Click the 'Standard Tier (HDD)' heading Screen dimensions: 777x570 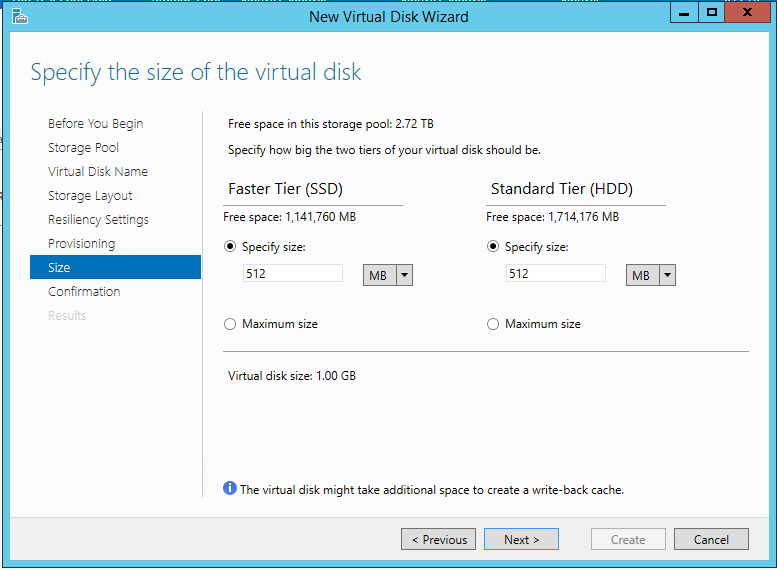(562, 189)
